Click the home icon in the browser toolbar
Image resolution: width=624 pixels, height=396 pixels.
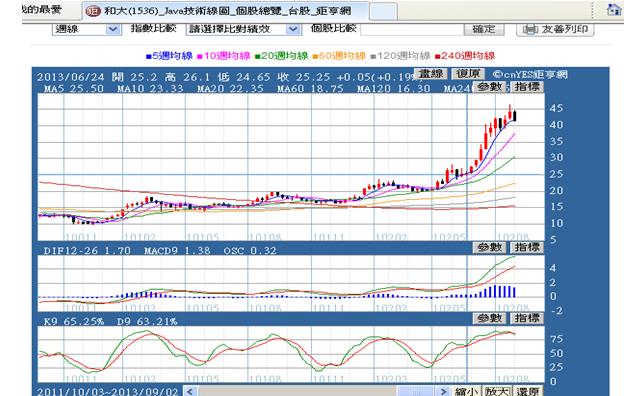pos(613,10)
